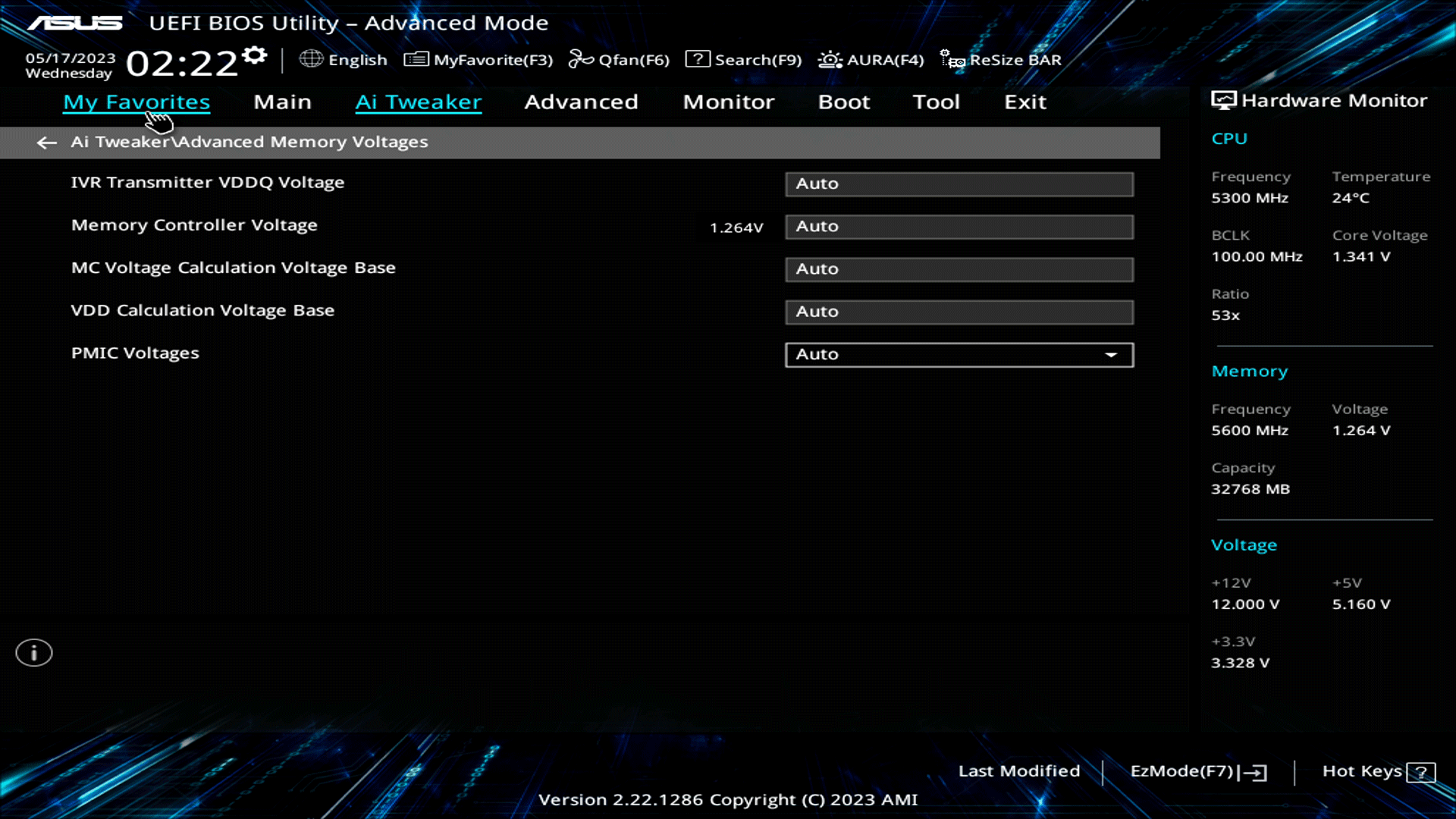
Task: Click the Last Modified button
Action: tap(1019, 770)
